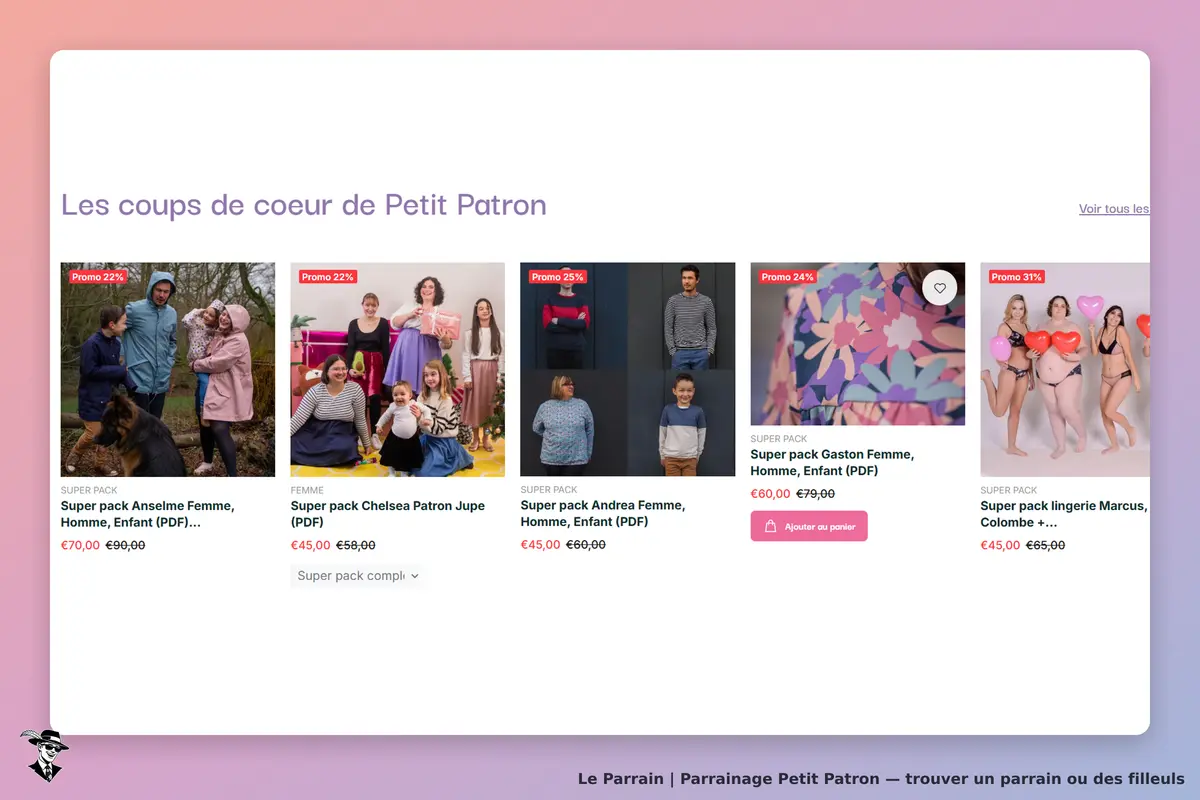Viewport: 1200px width, 800px height.
Task: Open 'Super pack Chelsea Patron Jupe (PDF)' title
Action: (x=388, y=514)
